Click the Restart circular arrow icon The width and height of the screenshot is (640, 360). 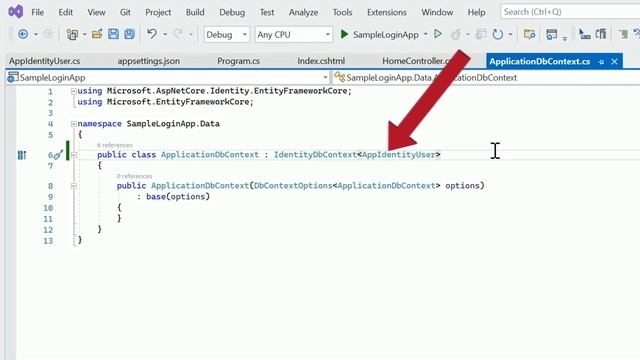pyautogui.click(x=498, y=34)
